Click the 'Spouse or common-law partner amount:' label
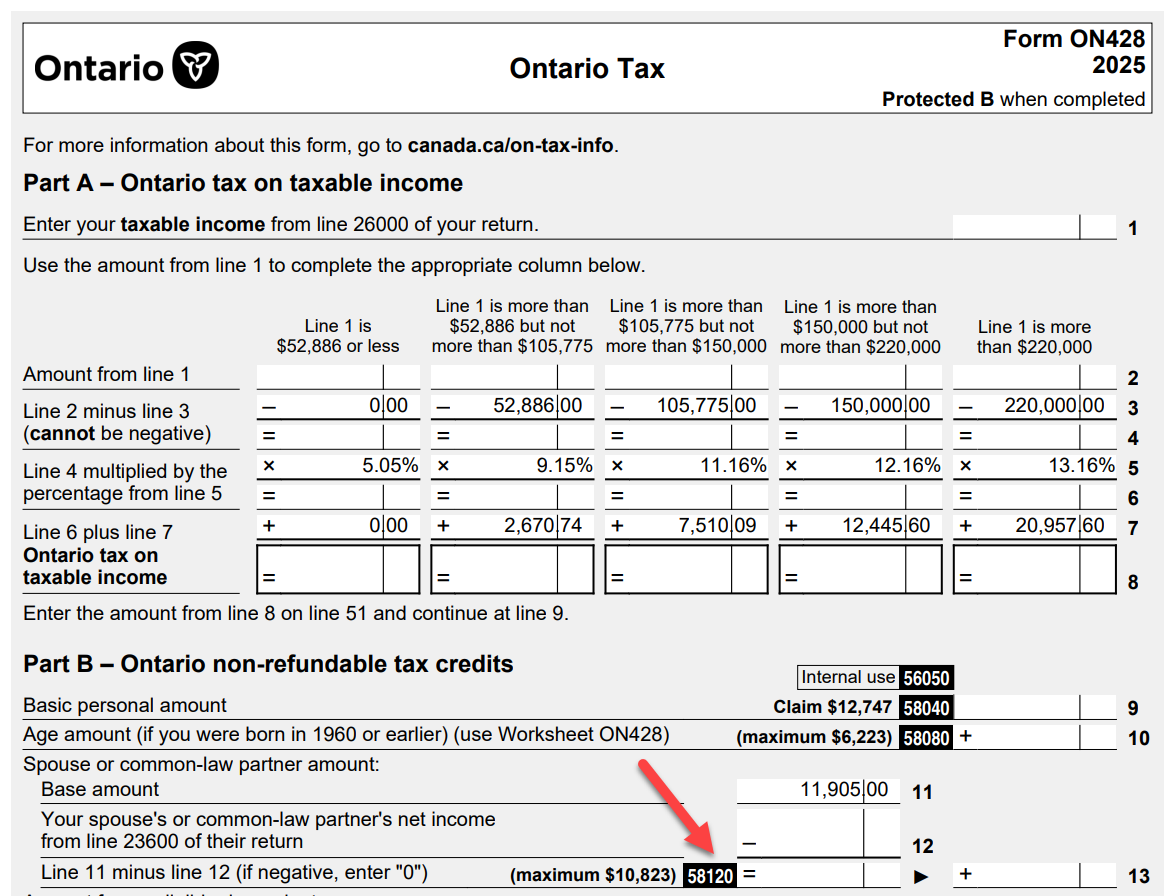This screenshot has height=896, width=1175. (202, 764)
